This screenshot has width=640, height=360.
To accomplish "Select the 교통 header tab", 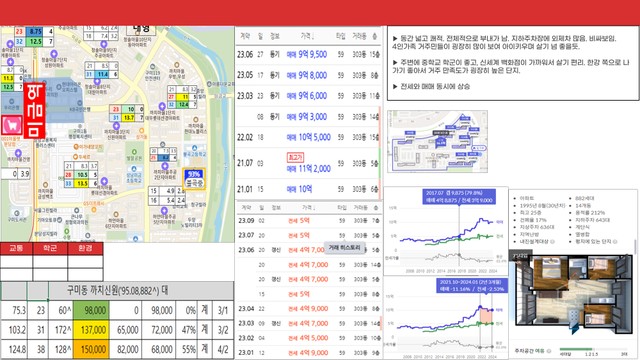I will point(16,248).
